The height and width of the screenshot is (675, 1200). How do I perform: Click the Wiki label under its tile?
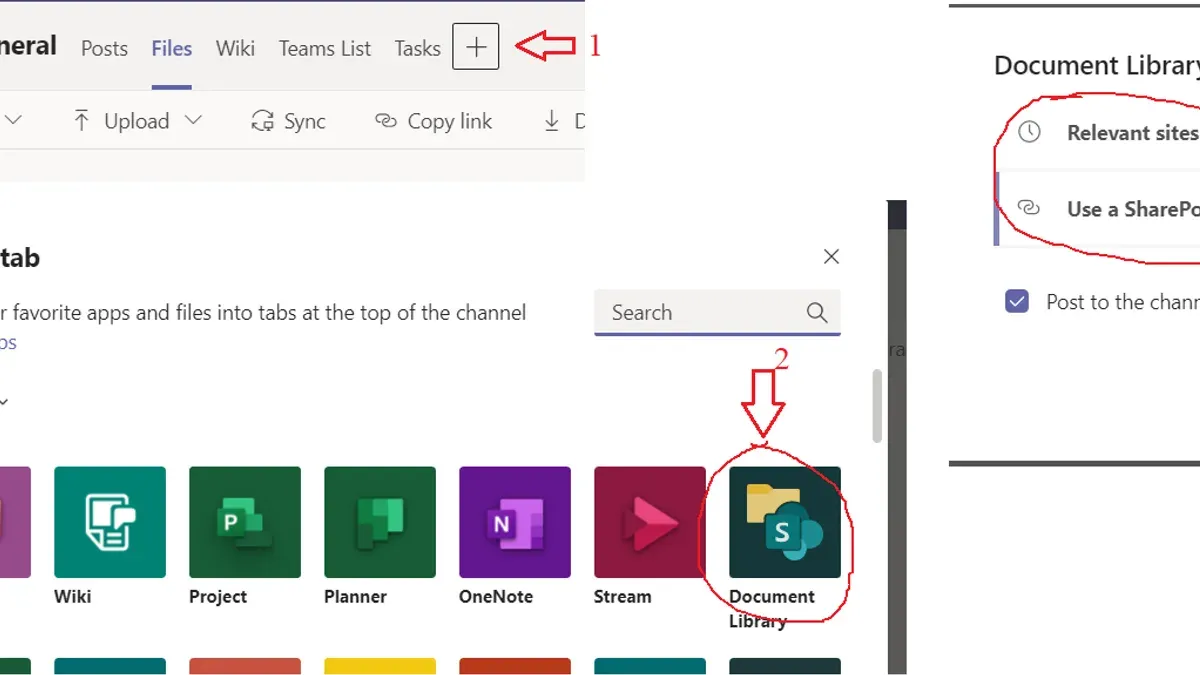(72, 597)
